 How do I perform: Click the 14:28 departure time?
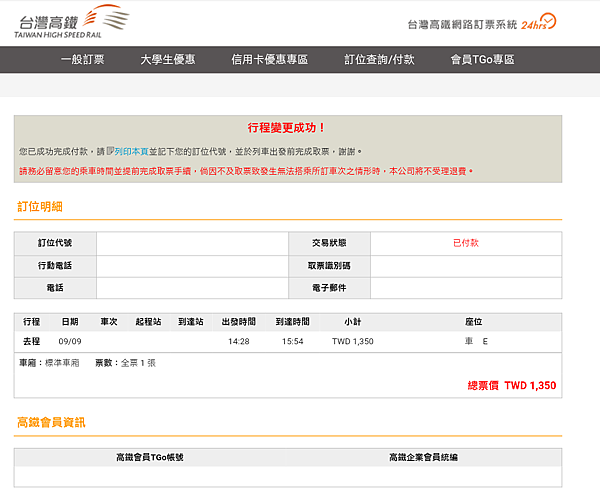pyautogui.click(x=239, y=341)
